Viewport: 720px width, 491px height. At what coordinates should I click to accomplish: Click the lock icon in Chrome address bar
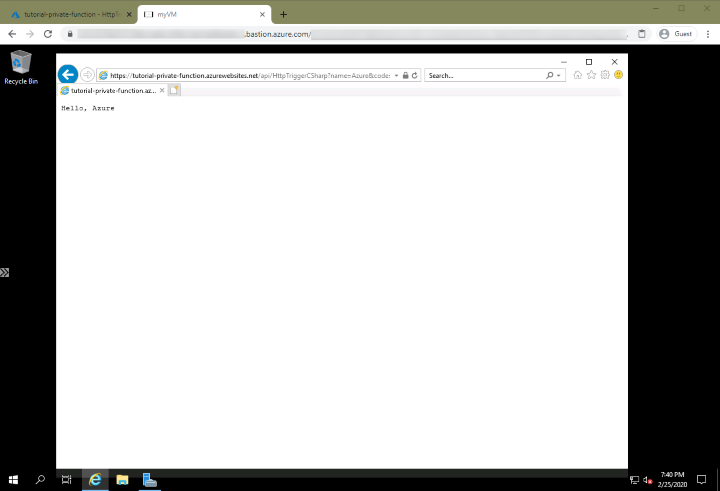click(x=70, y=34)
